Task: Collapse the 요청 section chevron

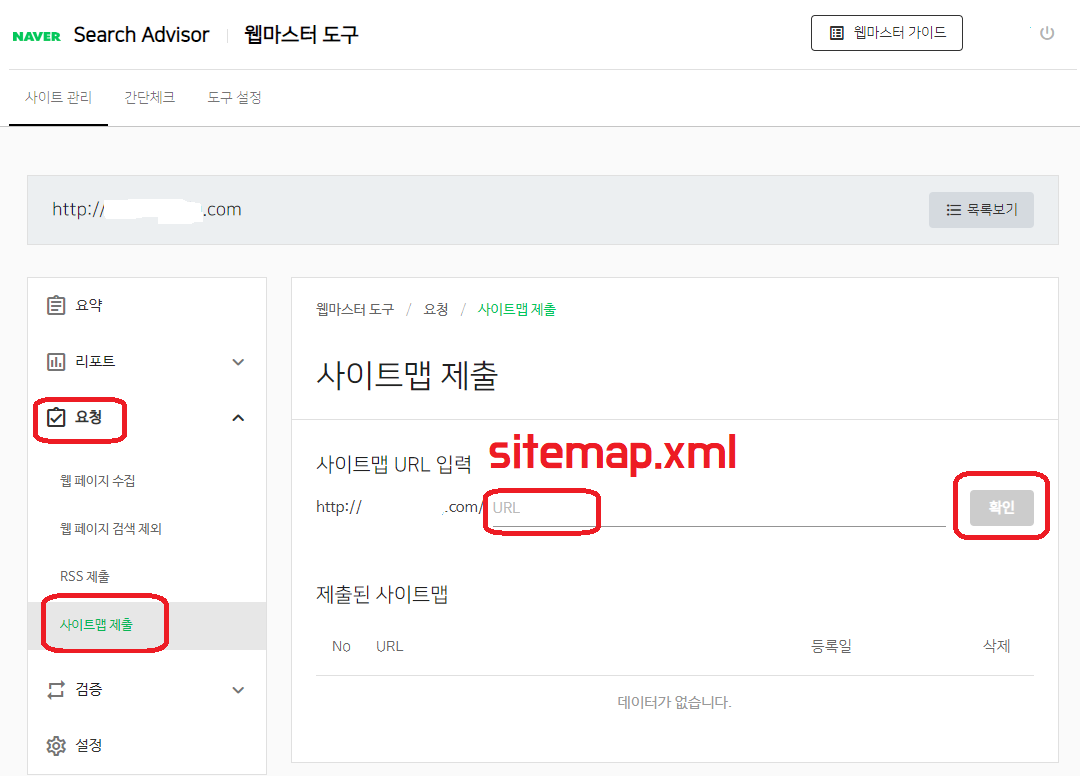Action: pos(238,418)
